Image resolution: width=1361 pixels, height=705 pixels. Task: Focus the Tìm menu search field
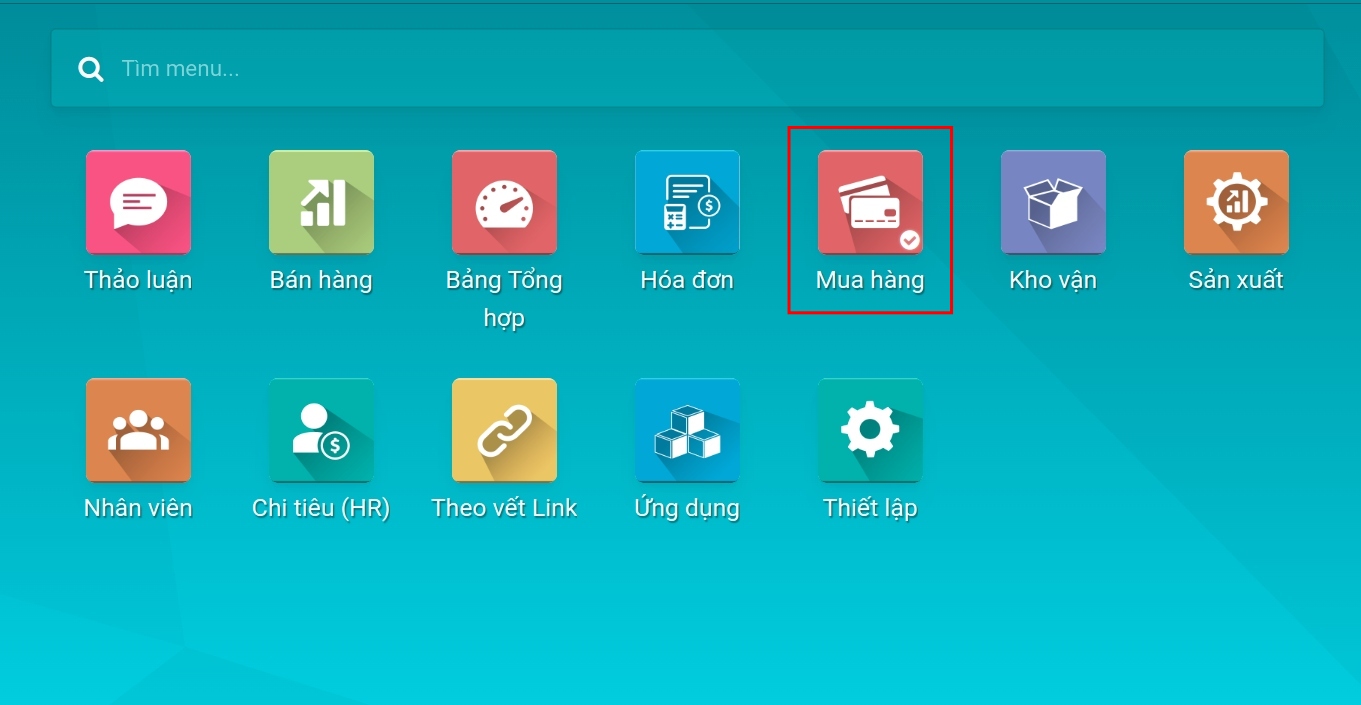(687, 68)
